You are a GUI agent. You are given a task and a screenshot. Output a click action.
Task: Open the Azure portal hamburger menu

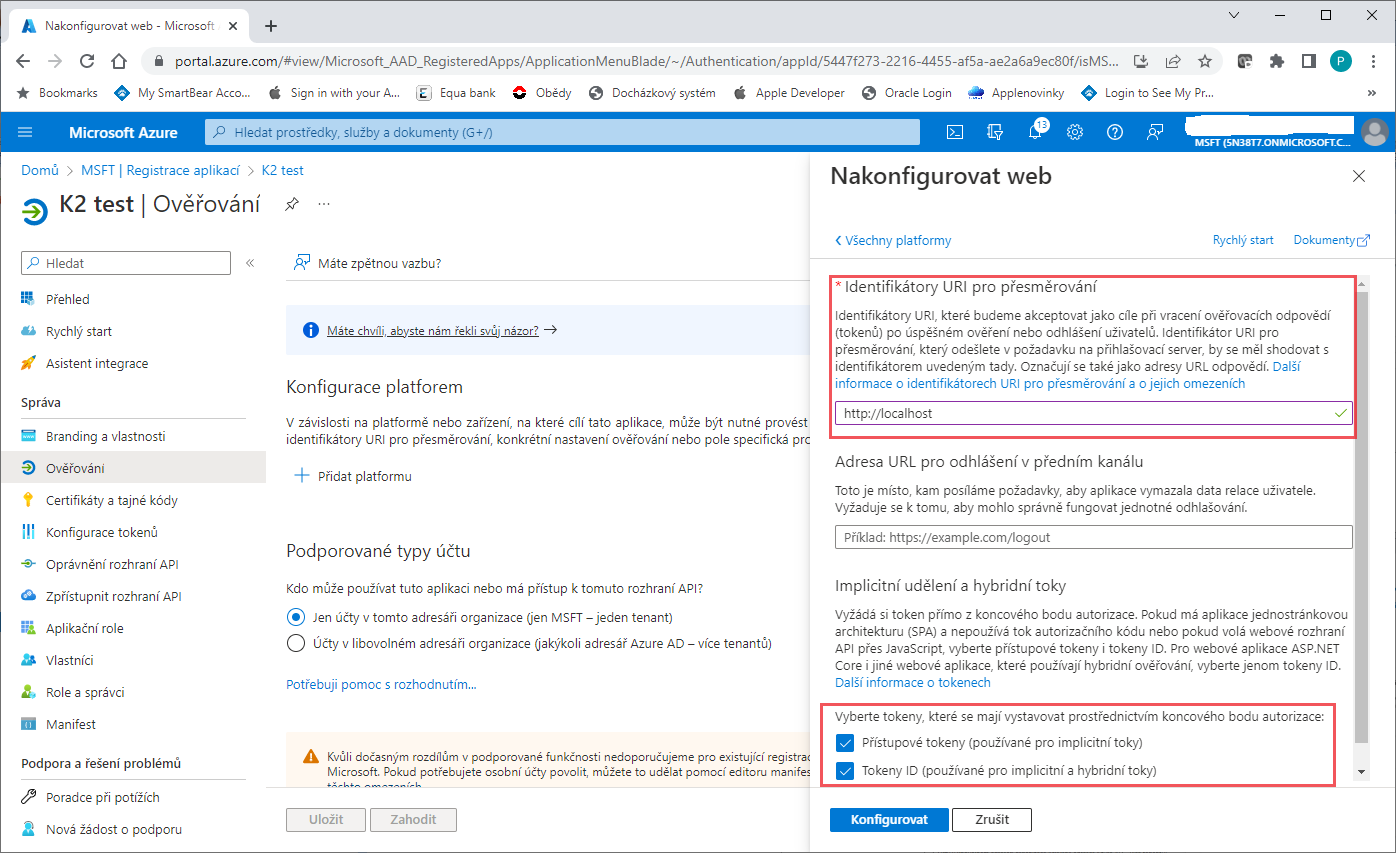click(x=25, y=132)
